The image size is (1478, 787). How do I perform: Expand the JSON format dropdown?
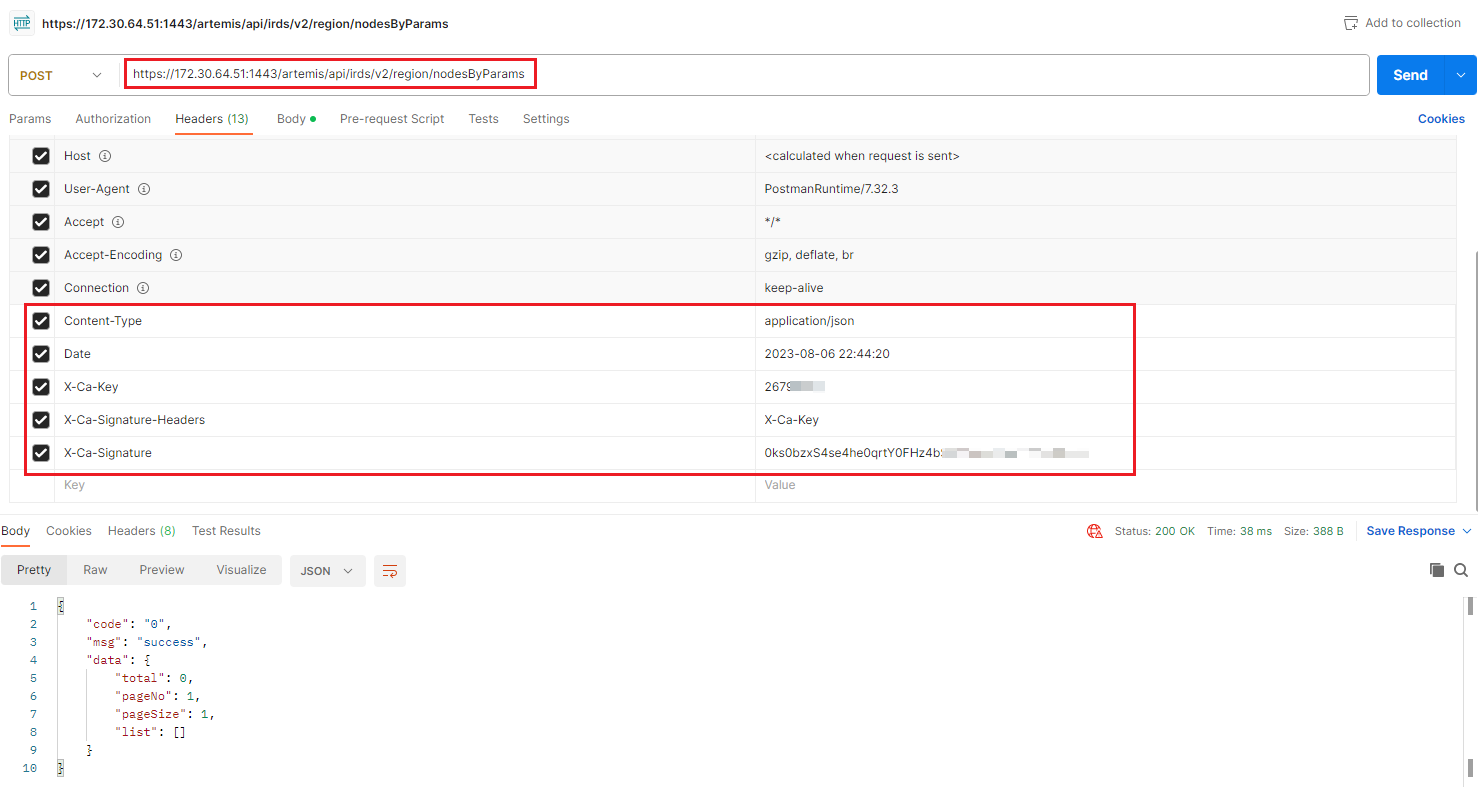(x=327, y=571)
